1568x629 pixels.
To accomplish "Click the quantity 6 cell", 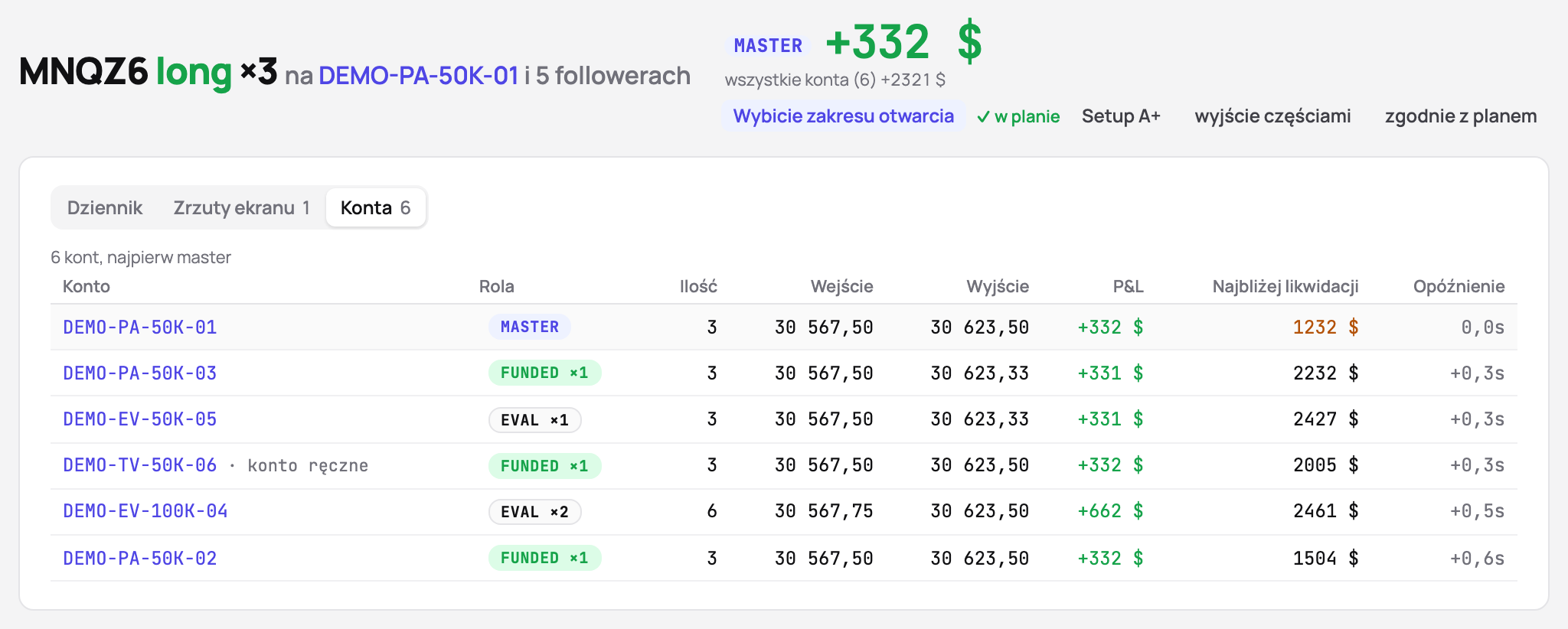I will [x=712, y=510].
